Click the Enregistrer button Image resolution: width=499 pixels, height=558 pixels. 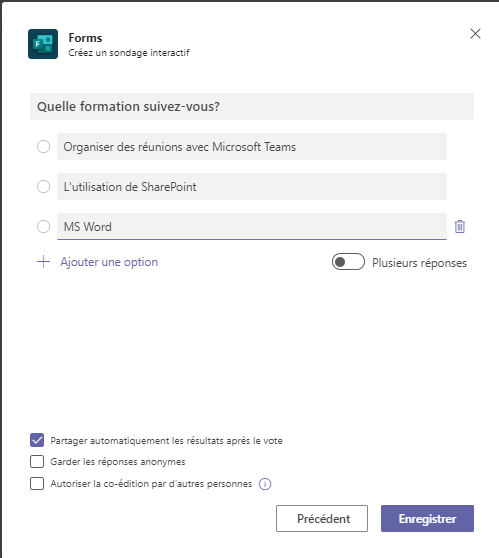click(x=427, y=518)
